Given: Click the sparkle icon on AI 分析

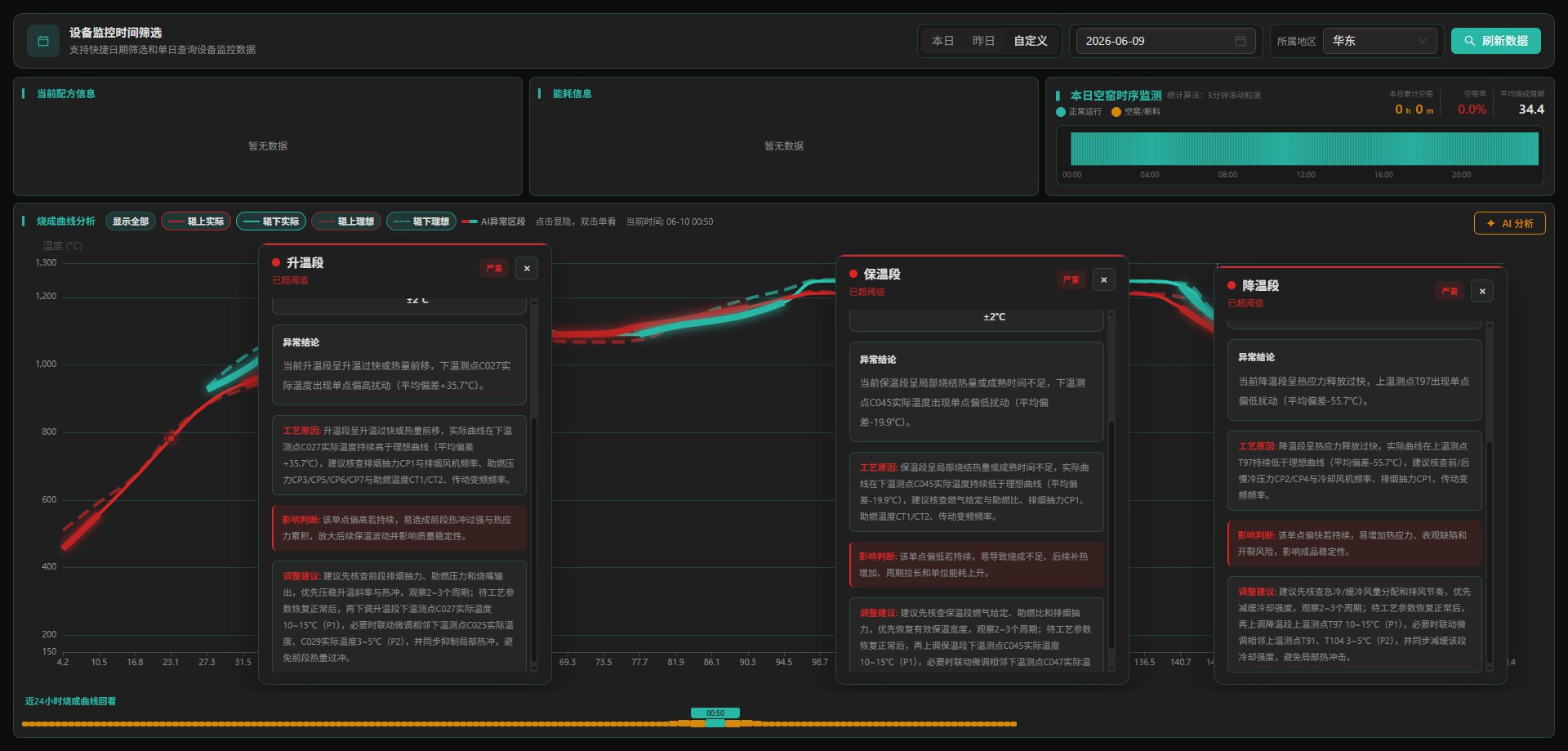Looking at the screenshot, I should (1491, 223).
